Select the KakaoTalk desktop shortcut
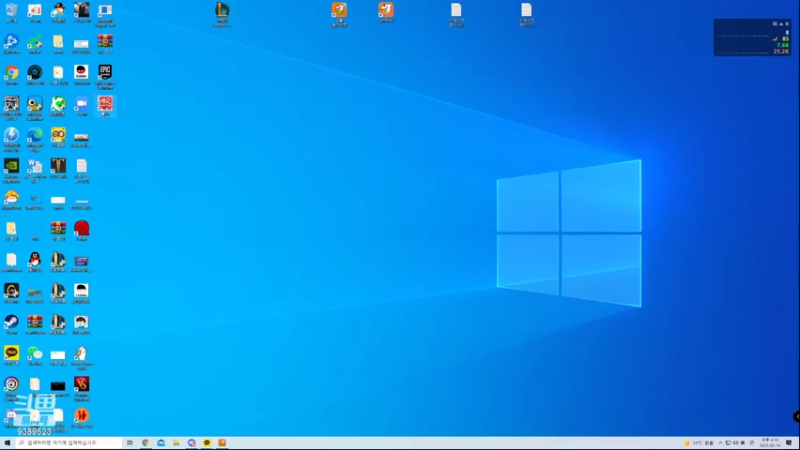The height and width of the screenshot is (450, 800). [11, 356]
